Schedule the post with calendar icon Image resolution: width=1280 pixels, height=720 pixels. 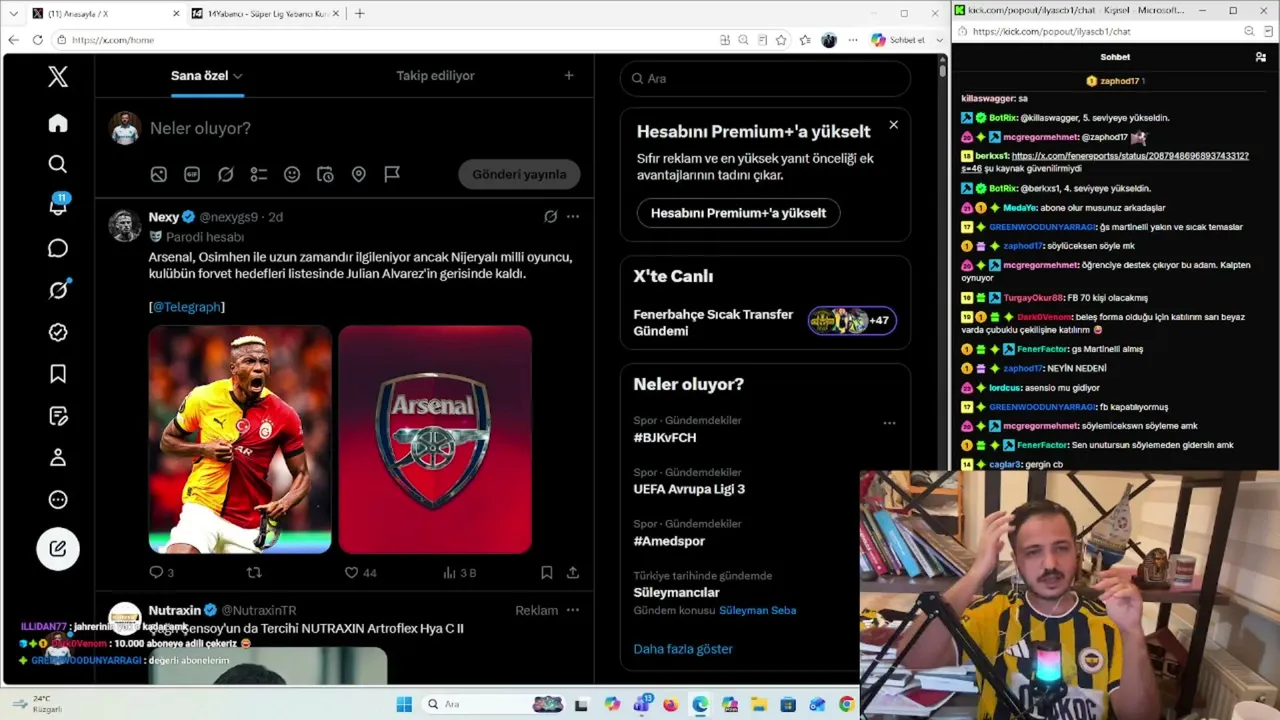(325, 174)
